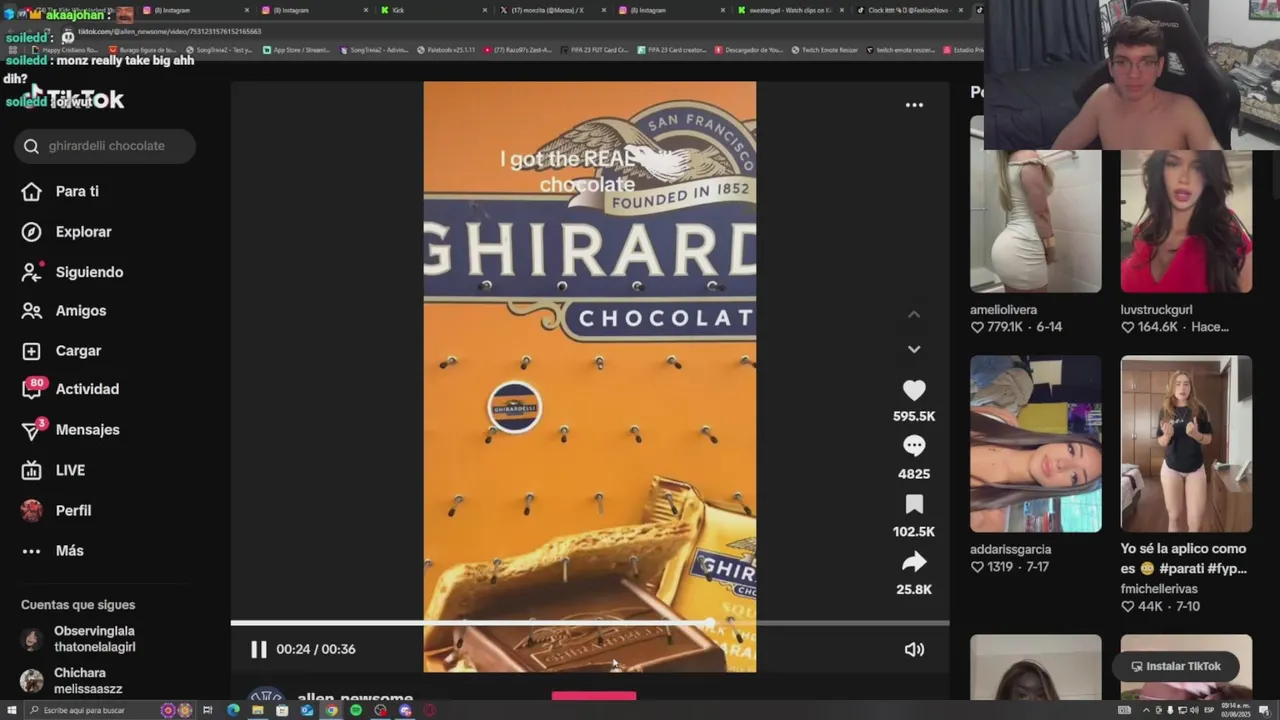Image resolution: width=1280 pixels, height=720 pixels.
Task: Click the ameliolivera username
Action: coord(1003,310)
